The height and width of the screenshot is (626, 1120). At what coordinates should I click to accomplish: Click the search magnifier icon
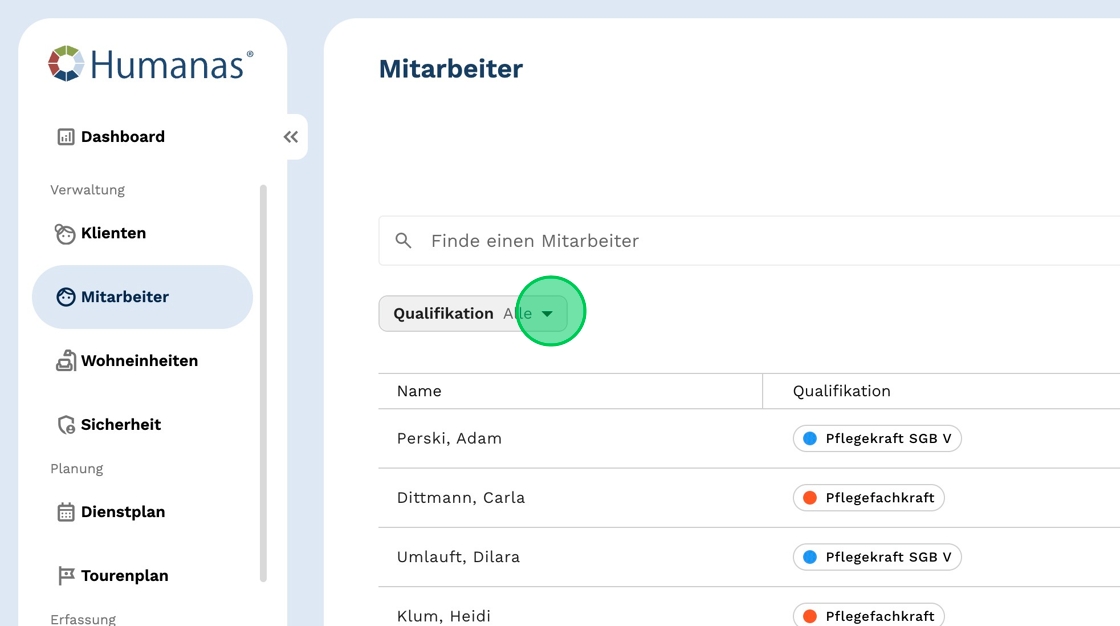coord(404,241)
